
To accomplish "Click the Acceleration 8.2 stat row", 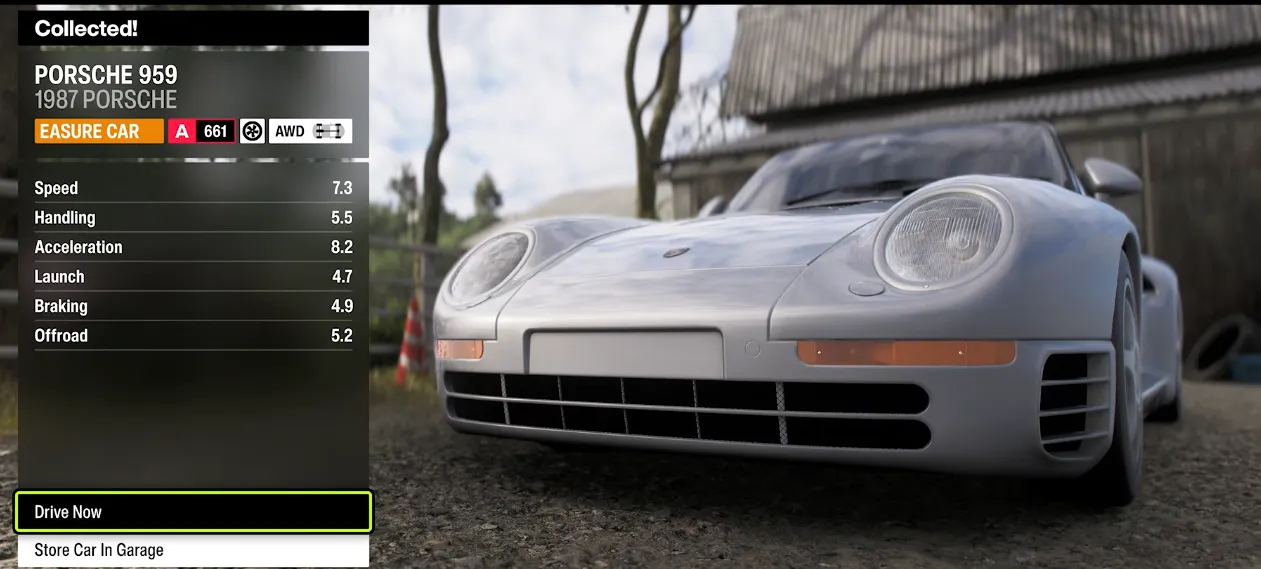I will 193,247.
